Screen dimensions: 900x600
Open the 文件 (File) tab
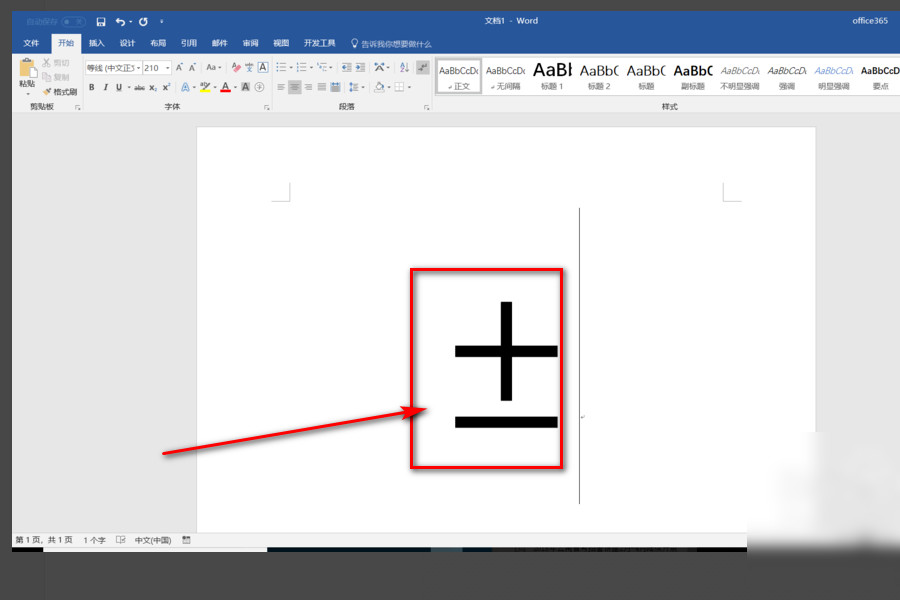point(31,43)
